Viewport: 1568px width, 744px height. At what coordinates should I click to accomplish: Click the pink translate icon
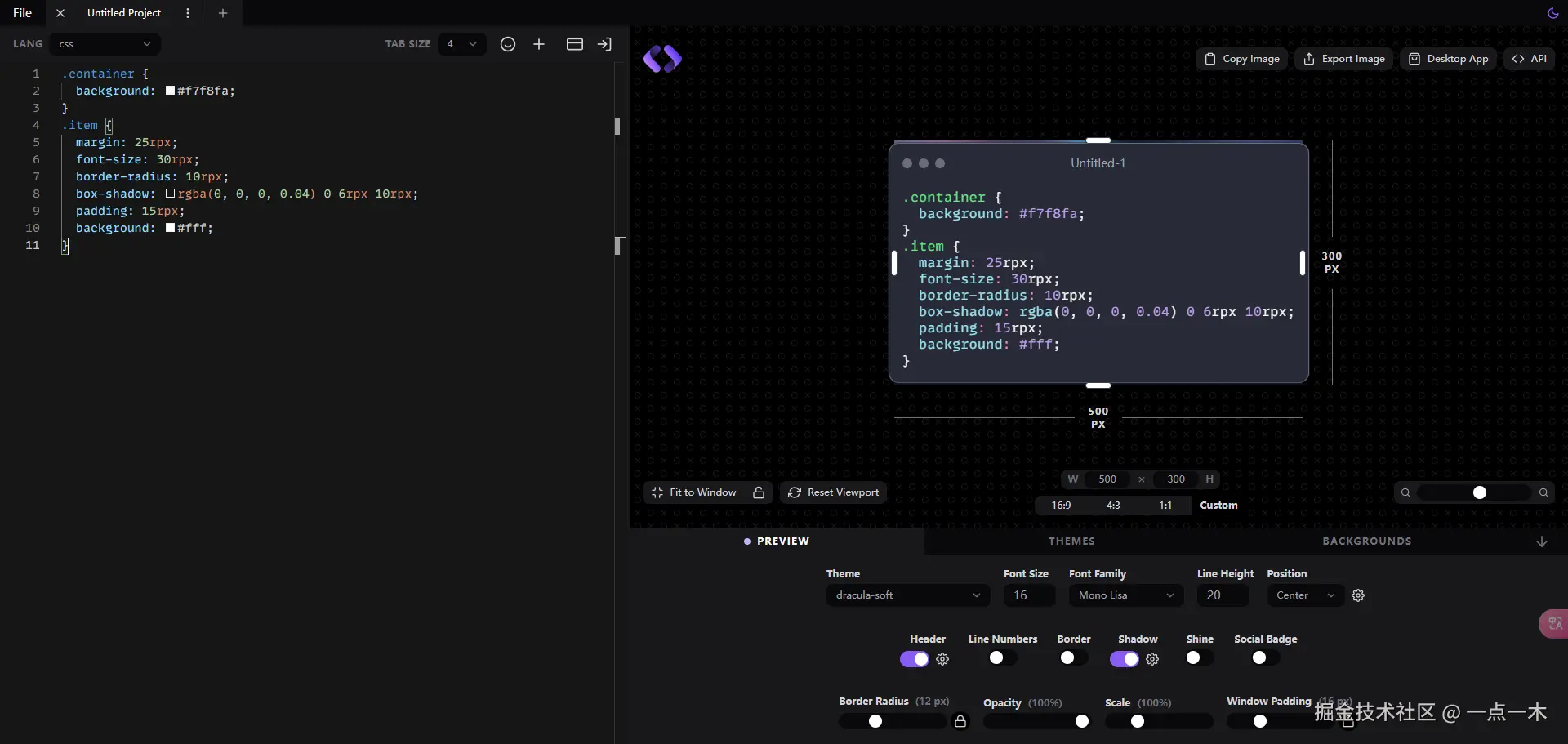click(1554, 624)
